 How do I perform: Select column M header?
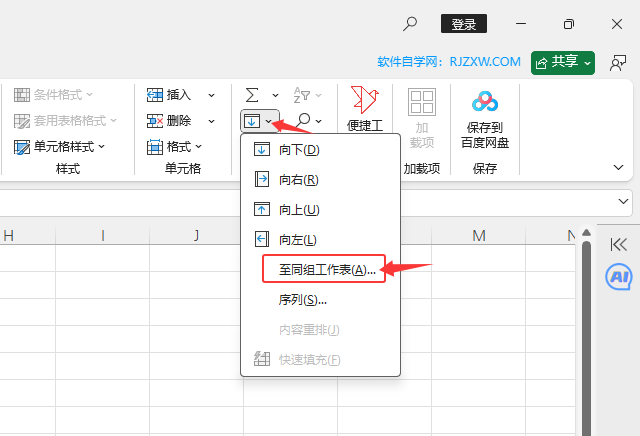pos(478,236)
